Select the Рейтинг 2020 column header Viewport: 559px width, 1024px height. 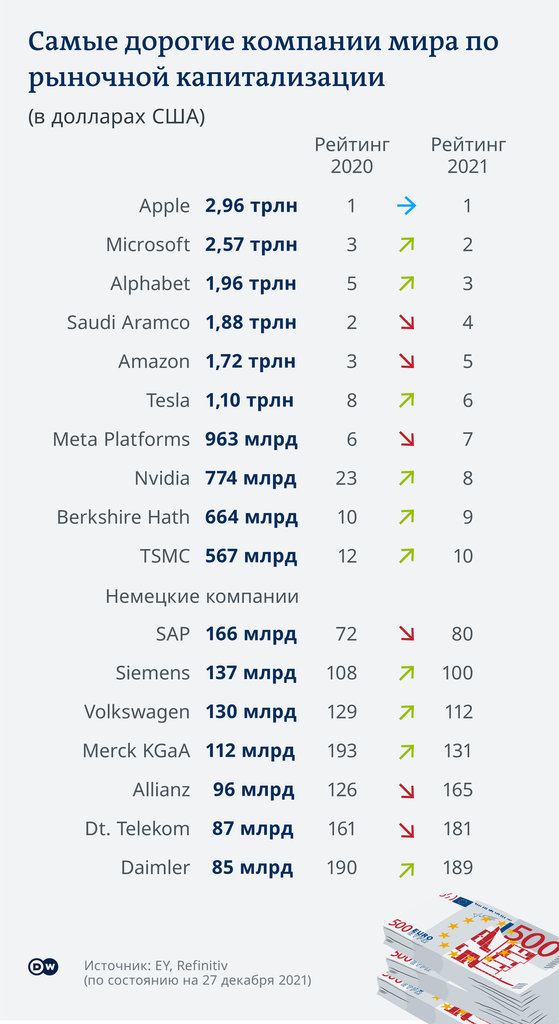[x=352, y=155]
